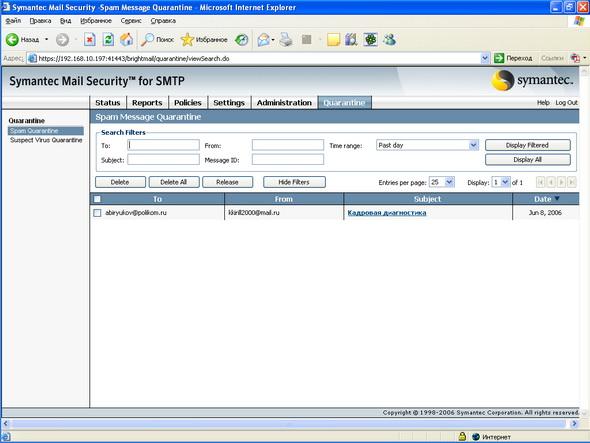This screenshot has height=443, width=590.
Task: Click the Display All button
Action: [528, 160]
